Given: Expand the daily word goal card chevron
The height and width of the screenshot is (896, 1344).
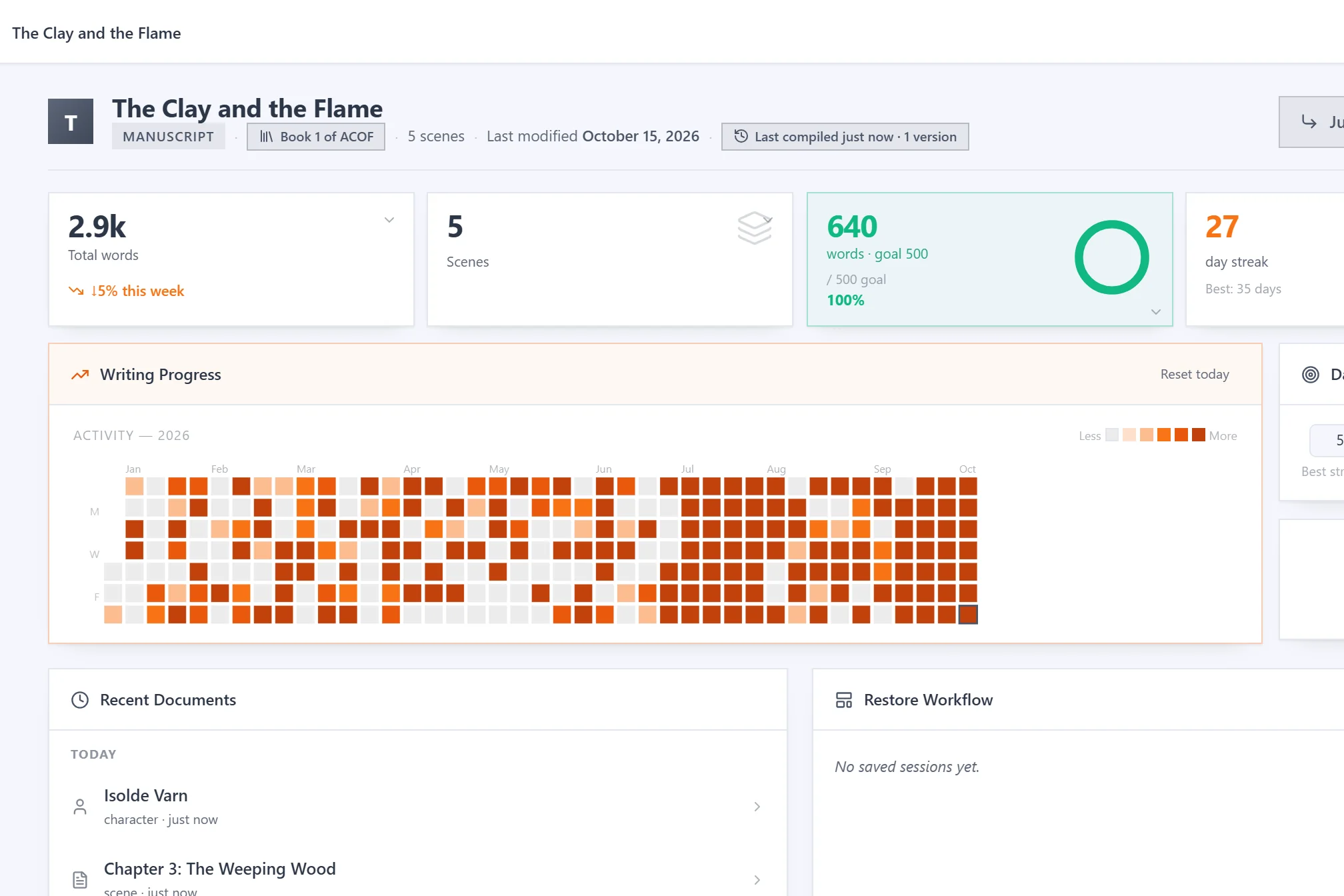Looking at the screenshot, I should (x=1156, y=312).
